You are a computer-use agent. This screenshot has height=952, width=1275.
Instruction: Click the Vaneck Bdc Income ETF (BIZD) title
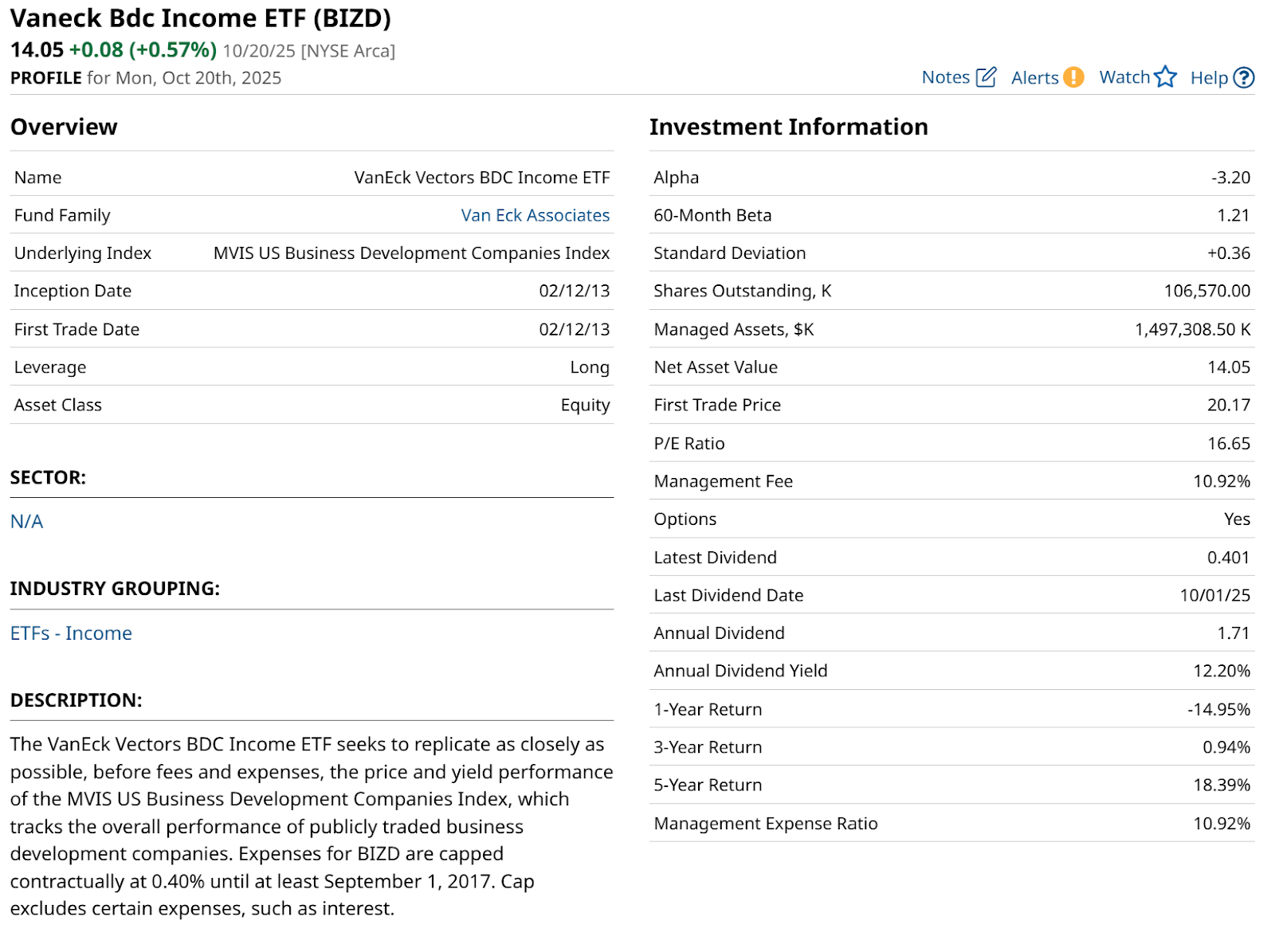(x=200, y=18)
